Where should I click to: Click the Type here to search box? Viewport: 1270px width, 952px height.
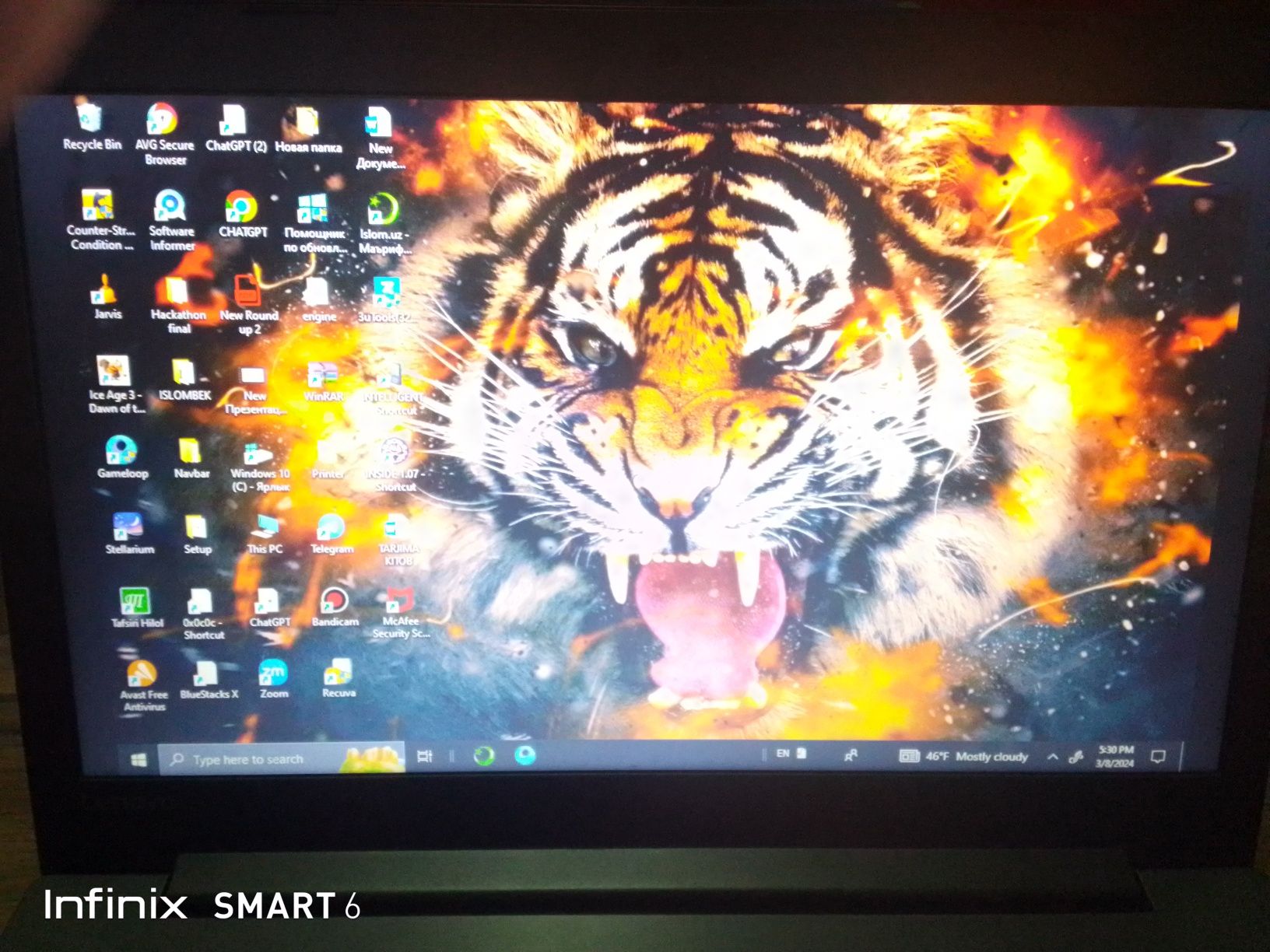click(282, 758)
